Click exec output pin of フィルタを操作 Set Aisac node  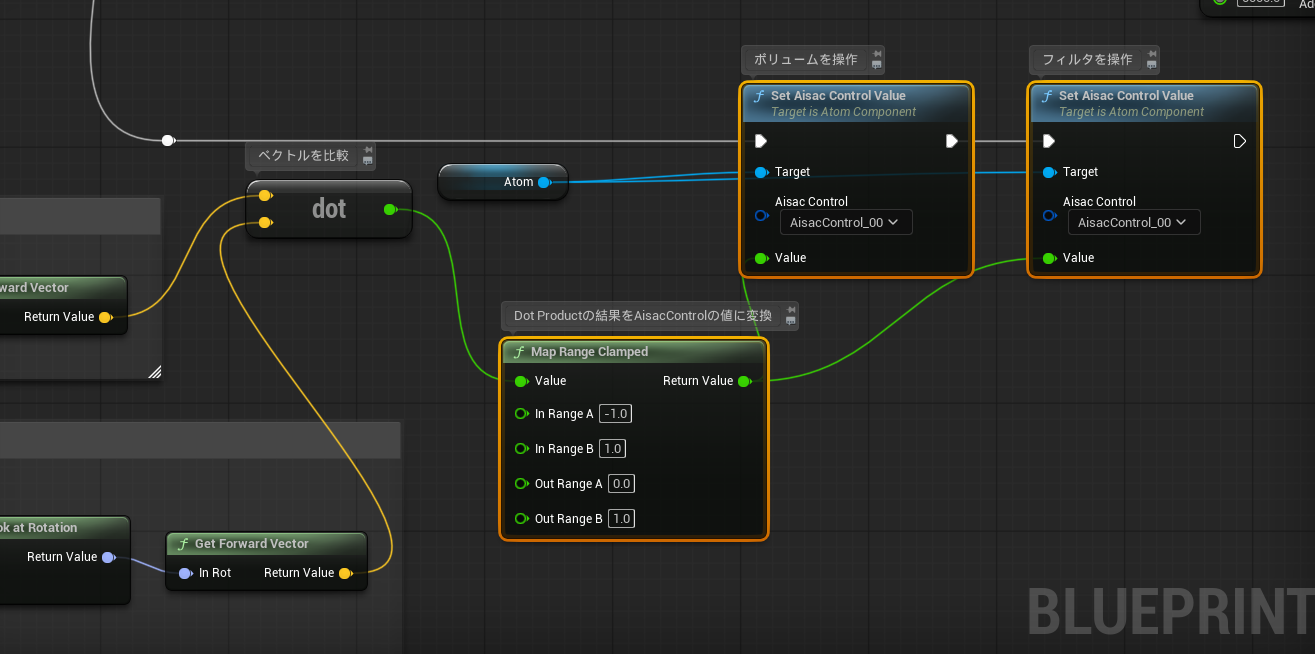click(x=1240, y=141)
